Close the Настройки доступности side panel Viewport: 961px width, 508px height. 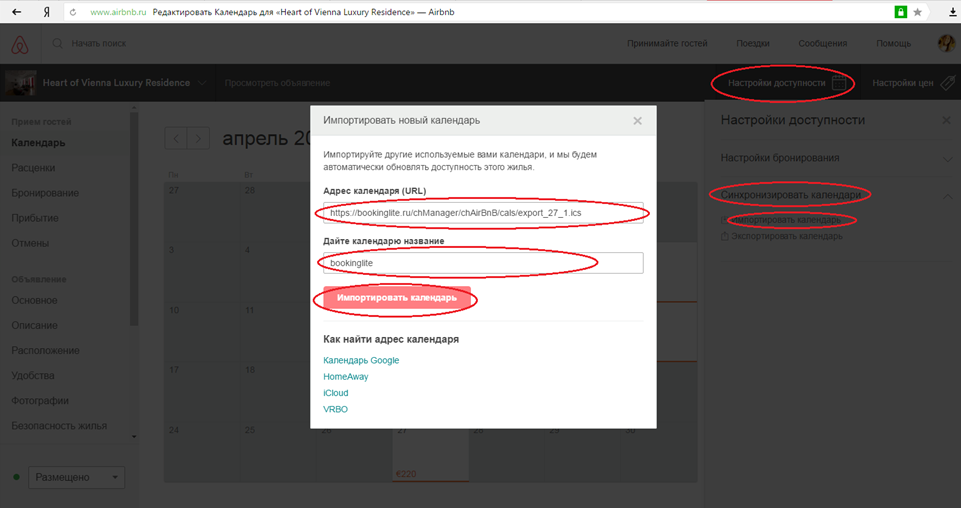pyautogui.click(x=946, y=120)
